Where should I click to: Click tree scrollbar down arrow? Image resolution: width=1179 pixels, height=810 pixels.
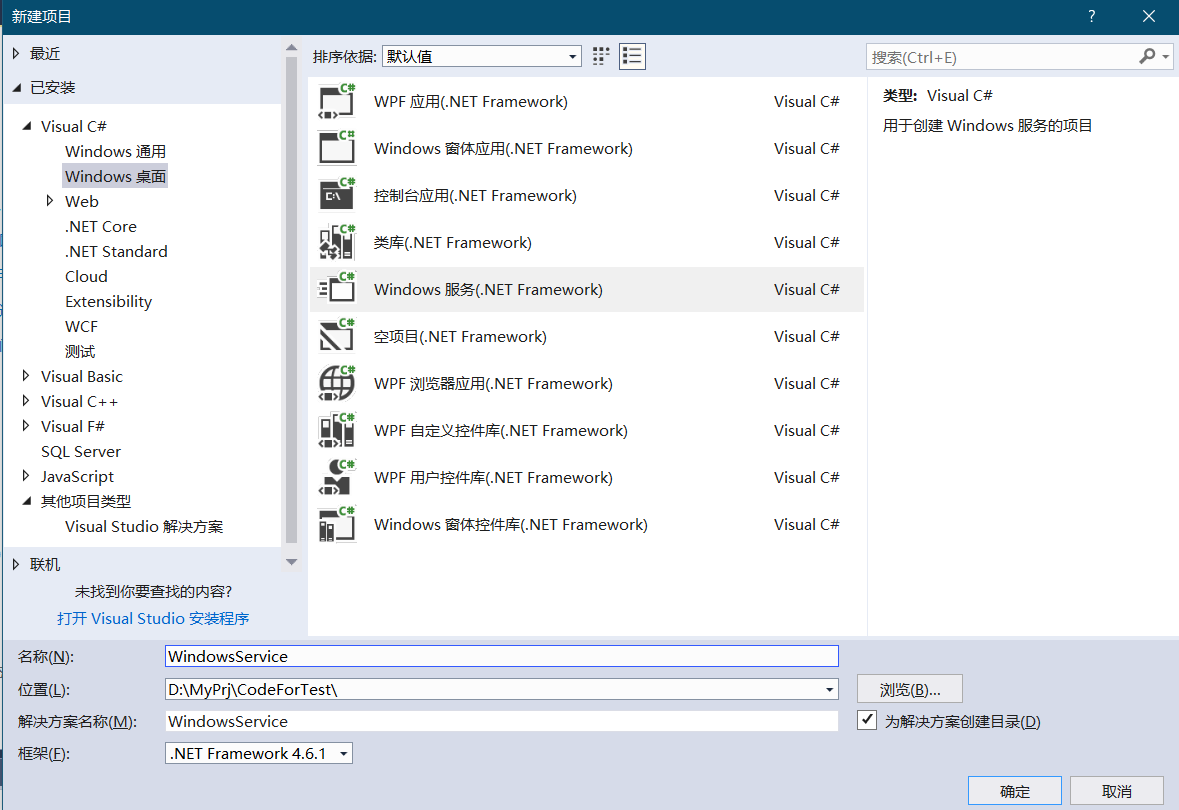[x=292, y=562]
